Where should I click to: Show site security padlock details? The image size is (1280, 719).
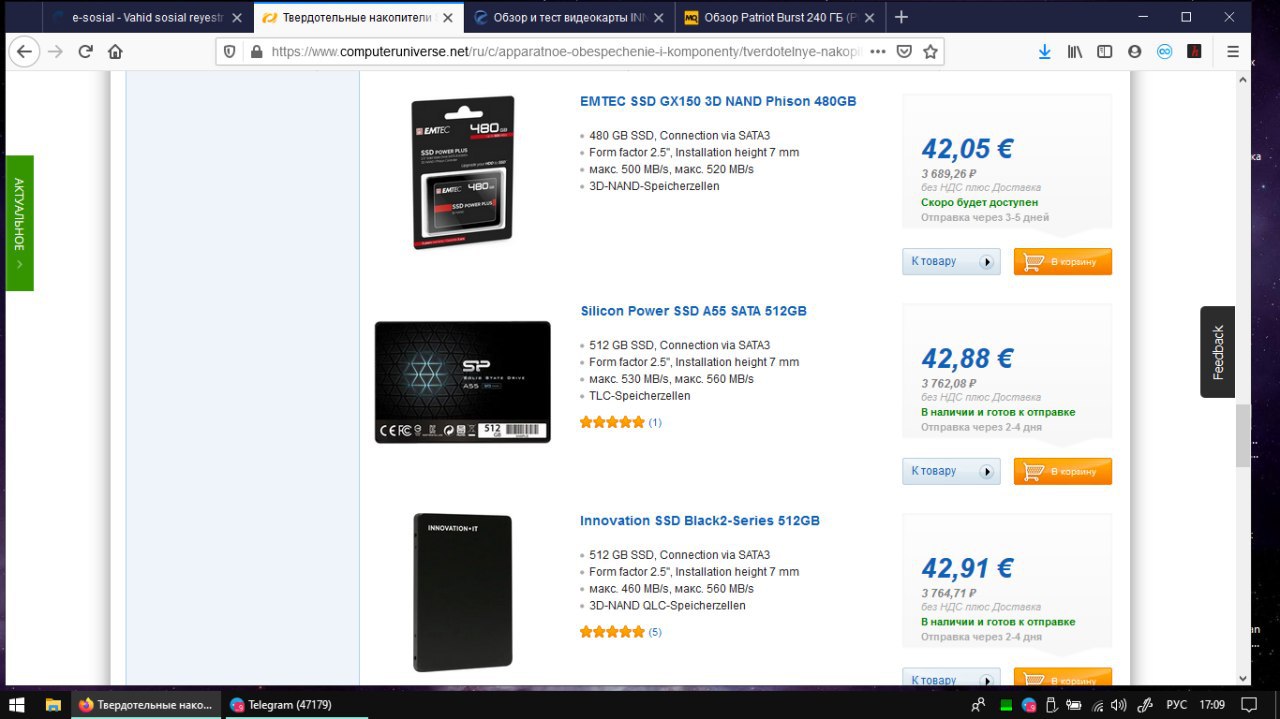(256, 52)
